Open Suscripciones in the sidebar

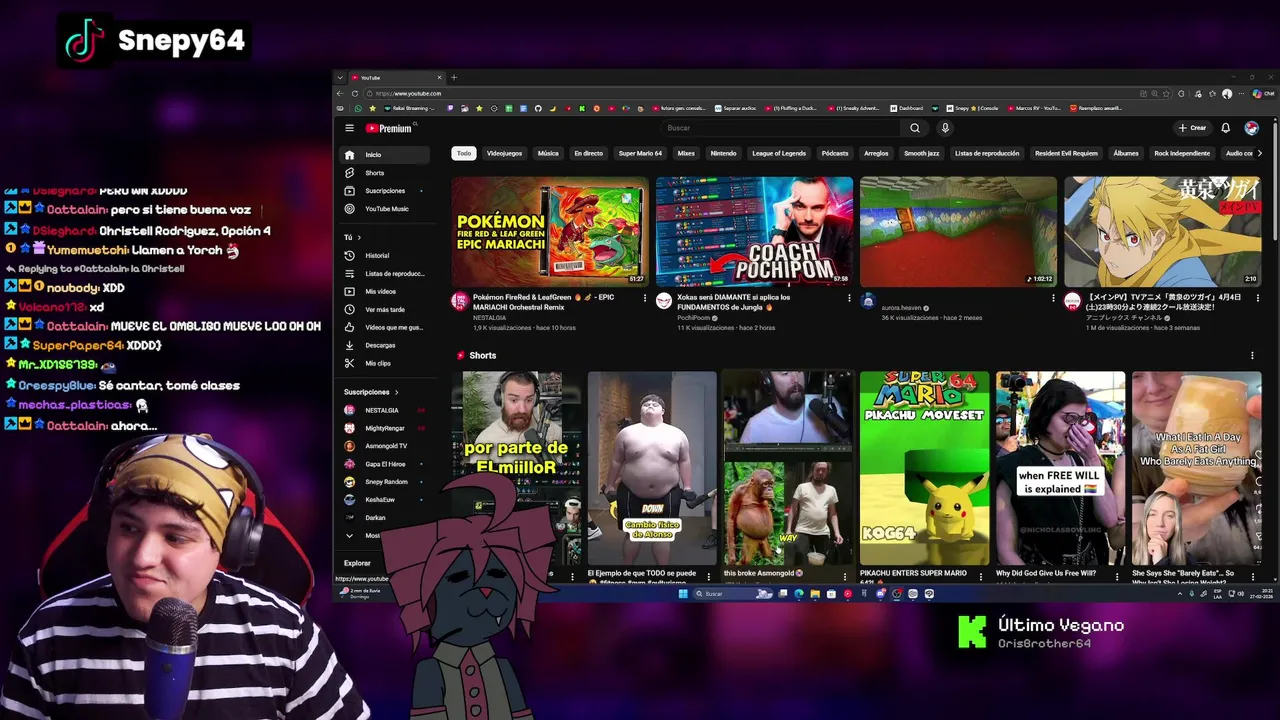click(385, 191)
